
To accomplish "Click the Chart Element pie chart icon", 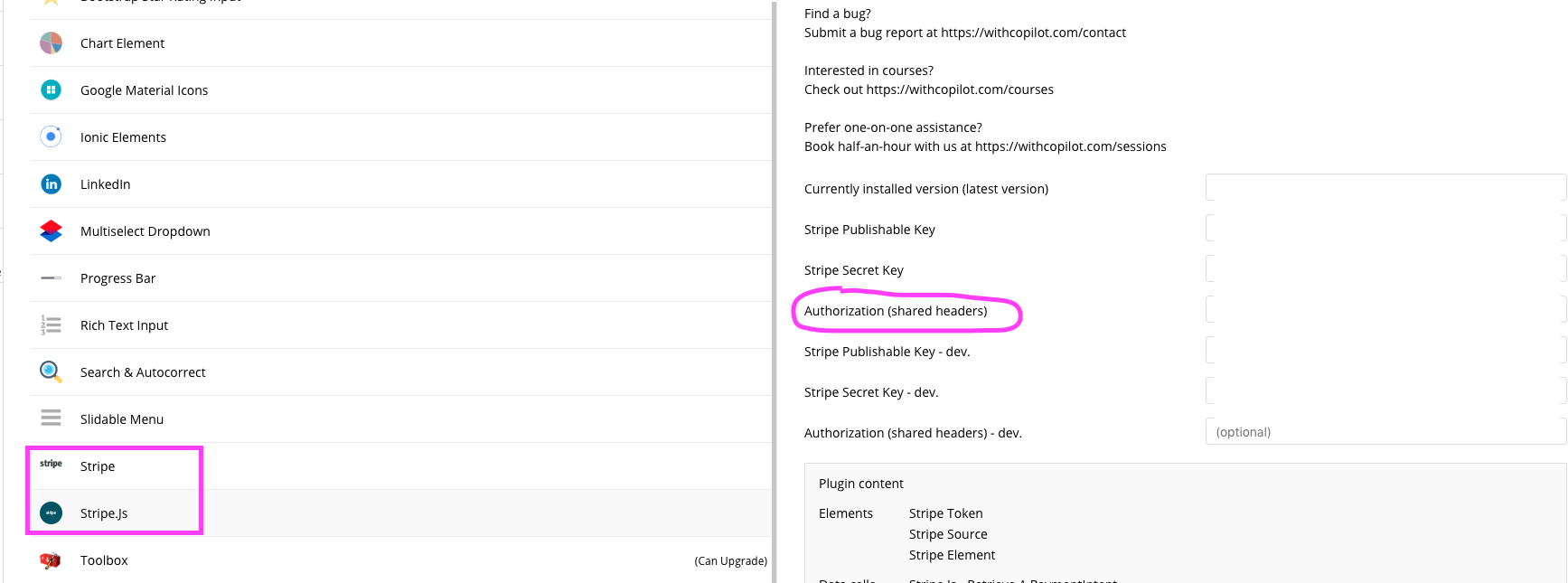I will (52, 42).
